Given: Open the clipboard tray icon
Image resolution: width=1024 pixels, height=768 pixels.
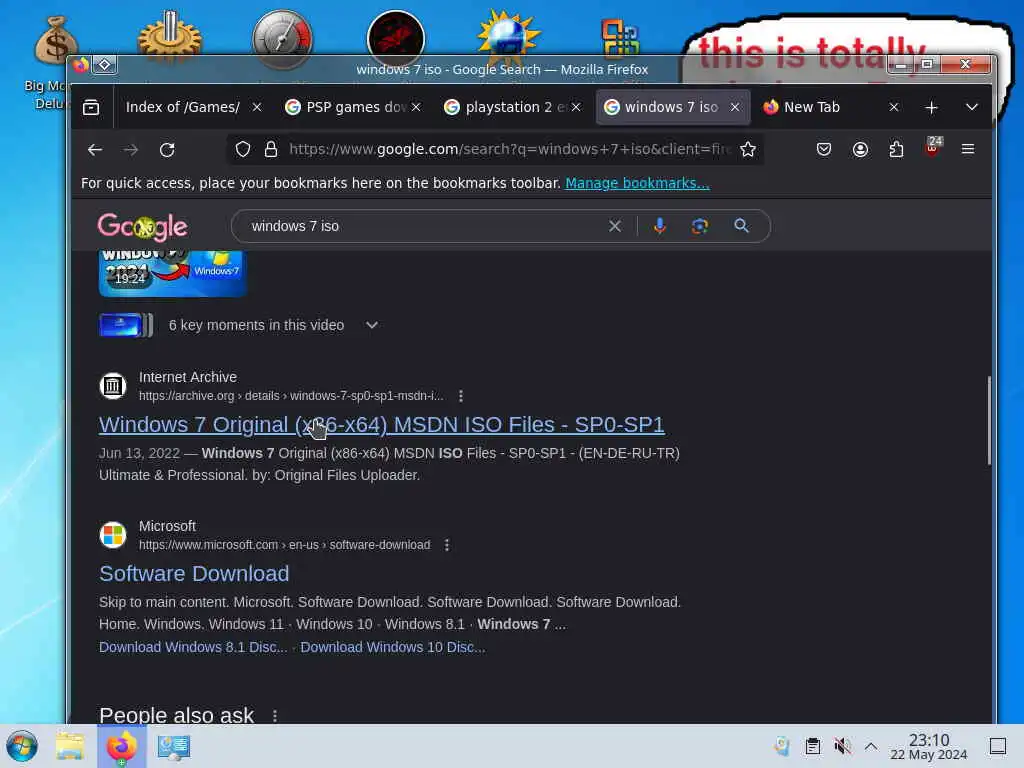Looking at the screenshot, I should point(812,746).
